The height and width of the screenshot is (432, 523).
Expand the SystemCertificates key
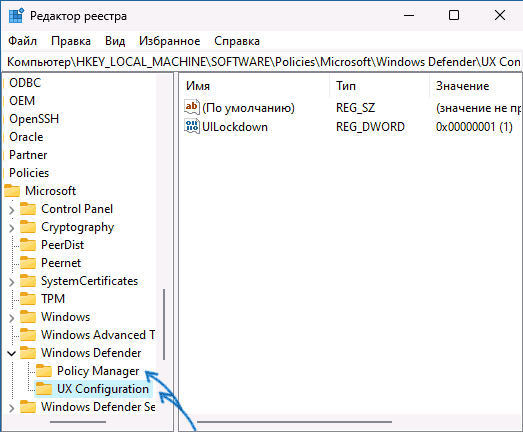[x=12, y=282]
